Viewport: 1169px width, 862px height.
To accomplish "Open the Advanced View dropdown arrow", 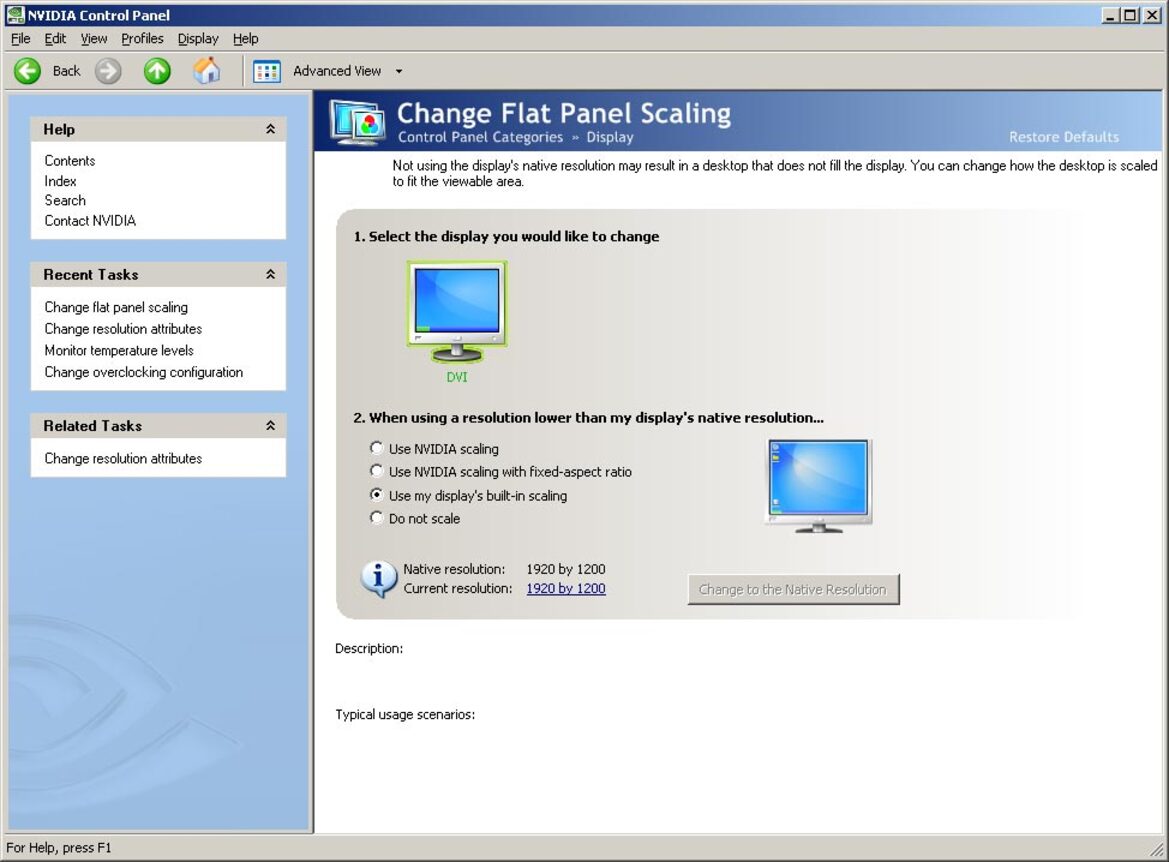I will [399, 72].
